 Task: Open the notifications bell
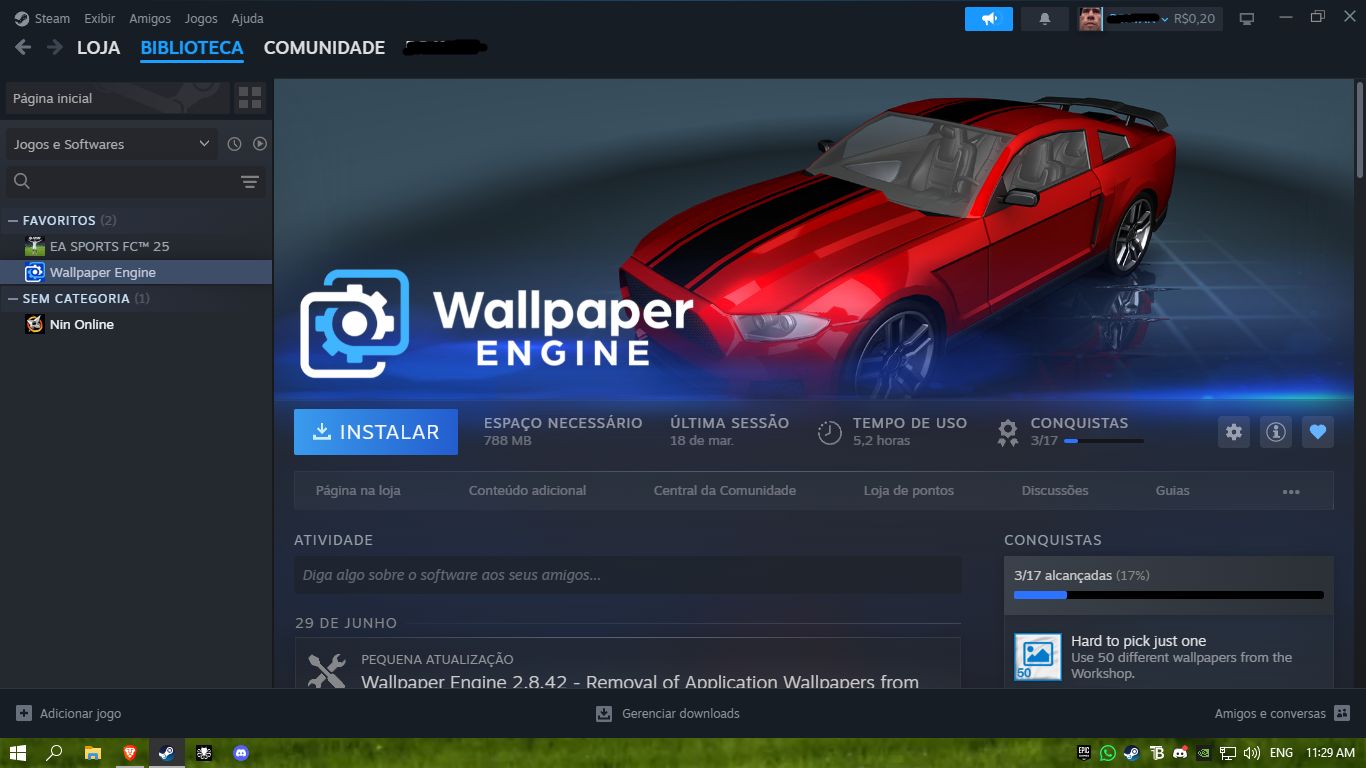tap(1045, 18)
